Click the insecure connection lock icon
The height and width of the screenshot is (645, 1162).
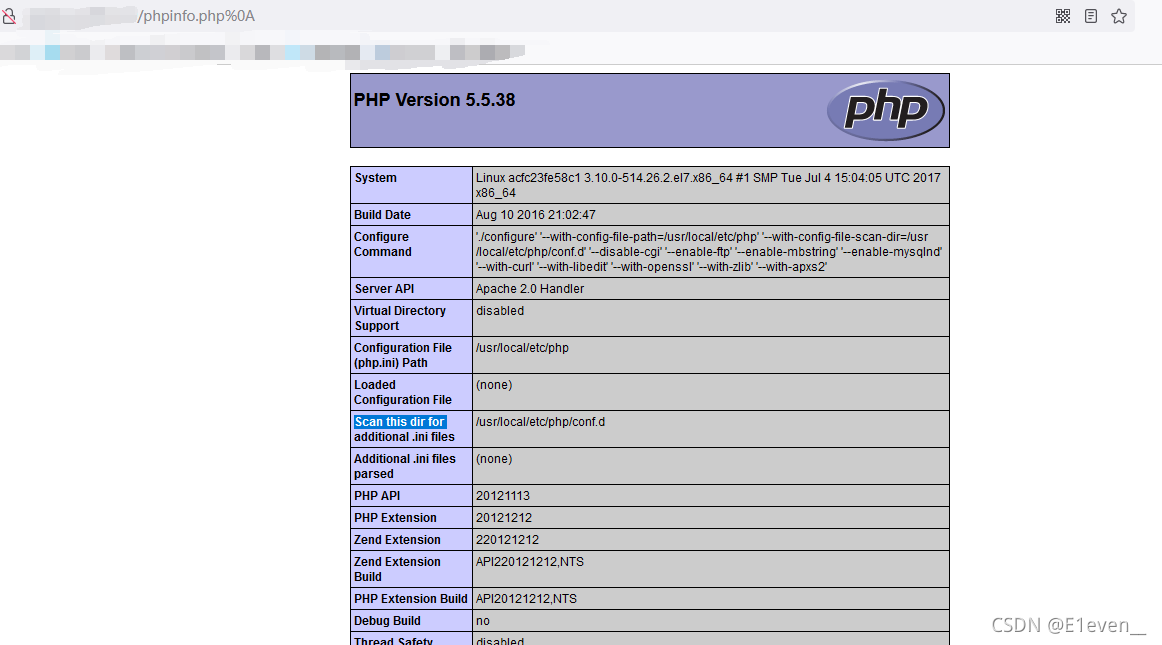click(x=8, y=16)
